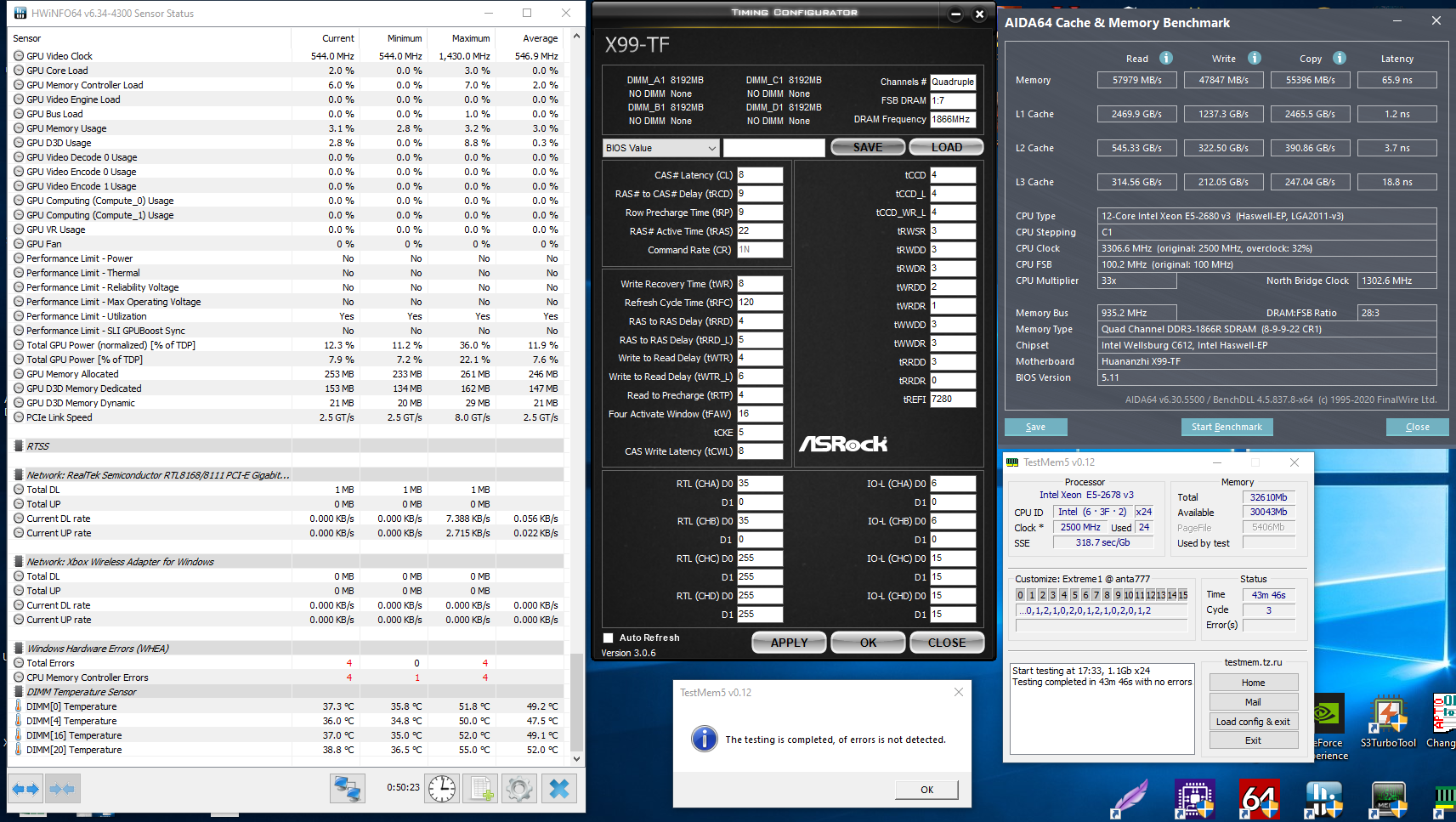
Task: Click the Minimum column header in HWiNFO
Action: (x=392, y=38)
